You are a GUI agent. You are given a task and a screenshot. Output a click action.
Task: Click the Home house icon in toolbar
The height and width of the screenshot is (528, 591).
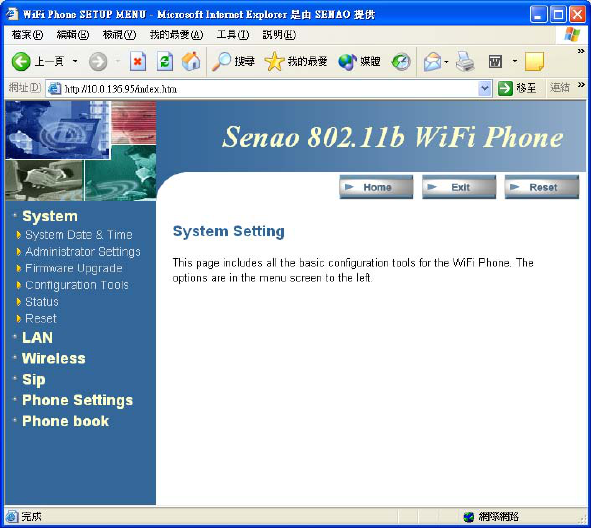point(191,61)
